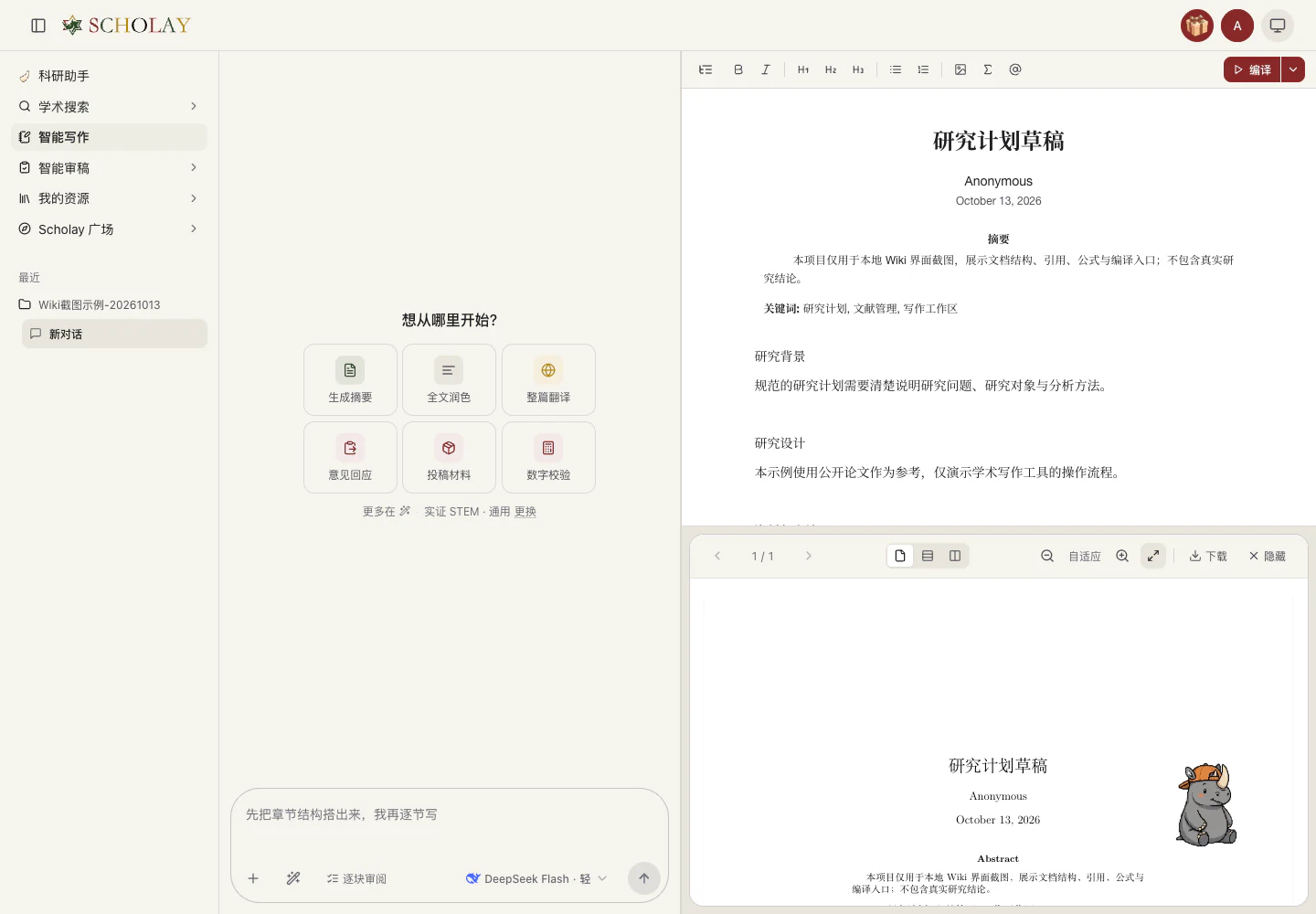Screen dimensions: 1316x914
Task: Select the 新对话 conversation item
Action: coord(114,334)
